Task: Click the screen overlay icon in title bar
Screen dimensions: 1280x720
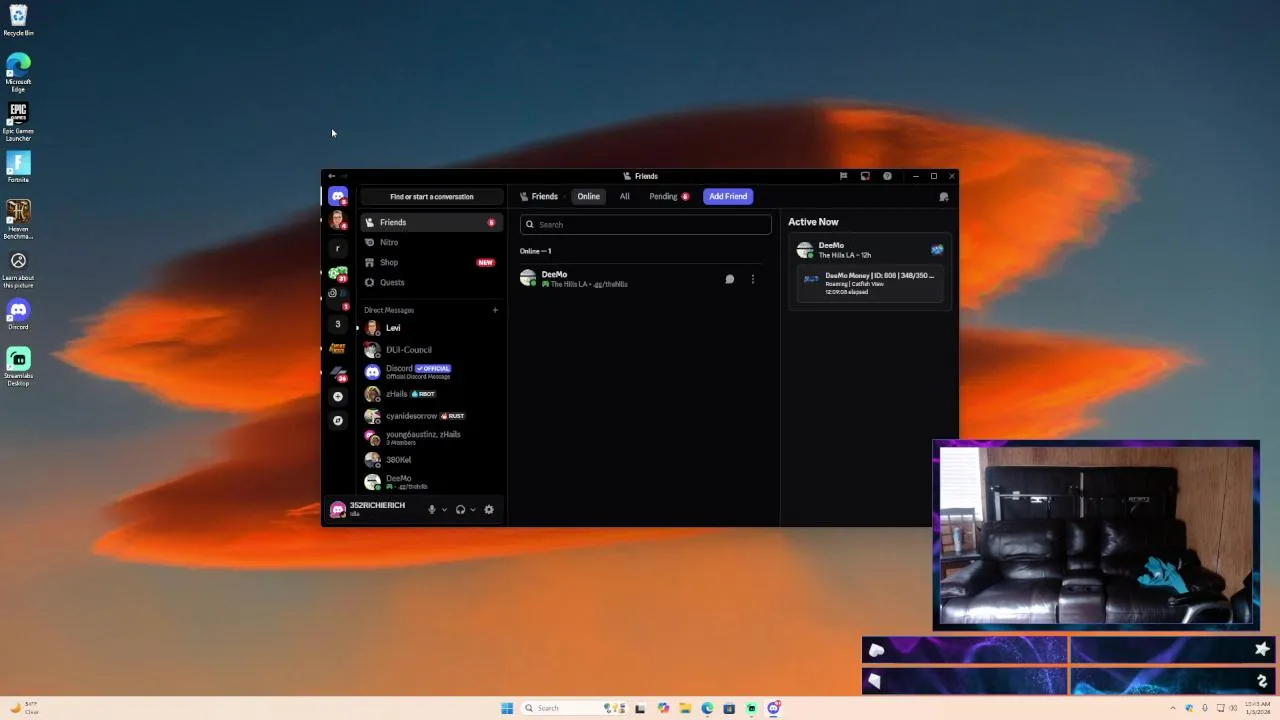Action: coord(865,176)
